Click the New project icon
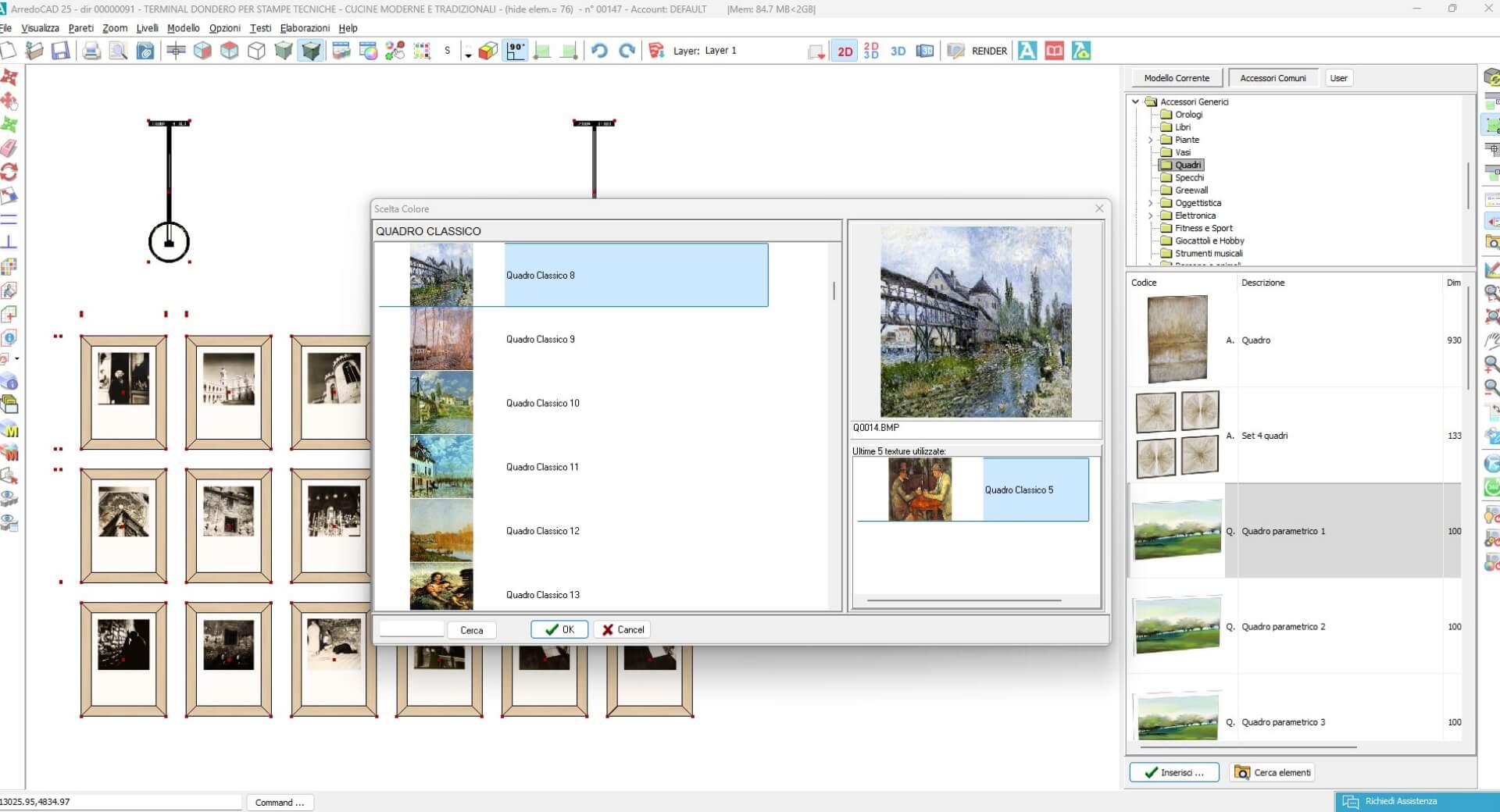The height and width of the screenshot is (812, 1500). [8, 51]
